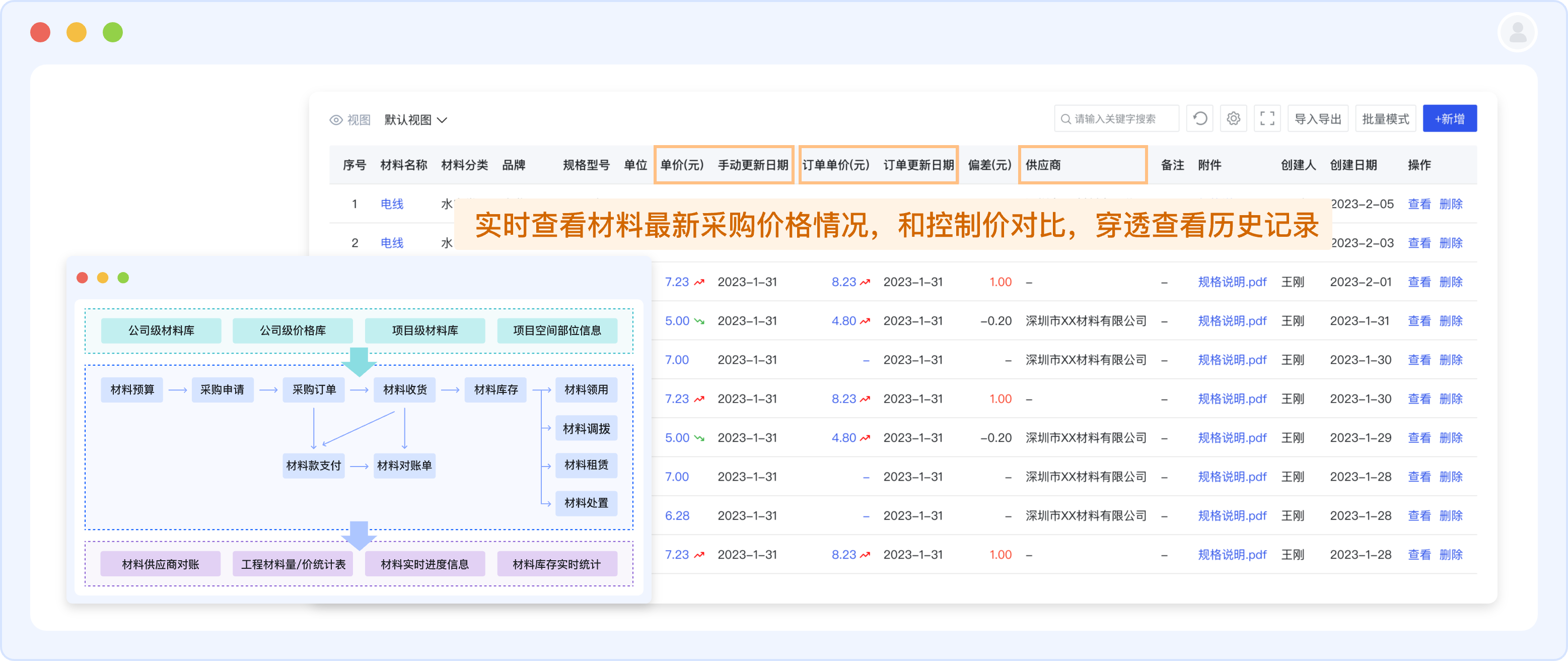1568x661 pixels.
Task: Click the large red window close dot
Action: [x=40, y=32]
